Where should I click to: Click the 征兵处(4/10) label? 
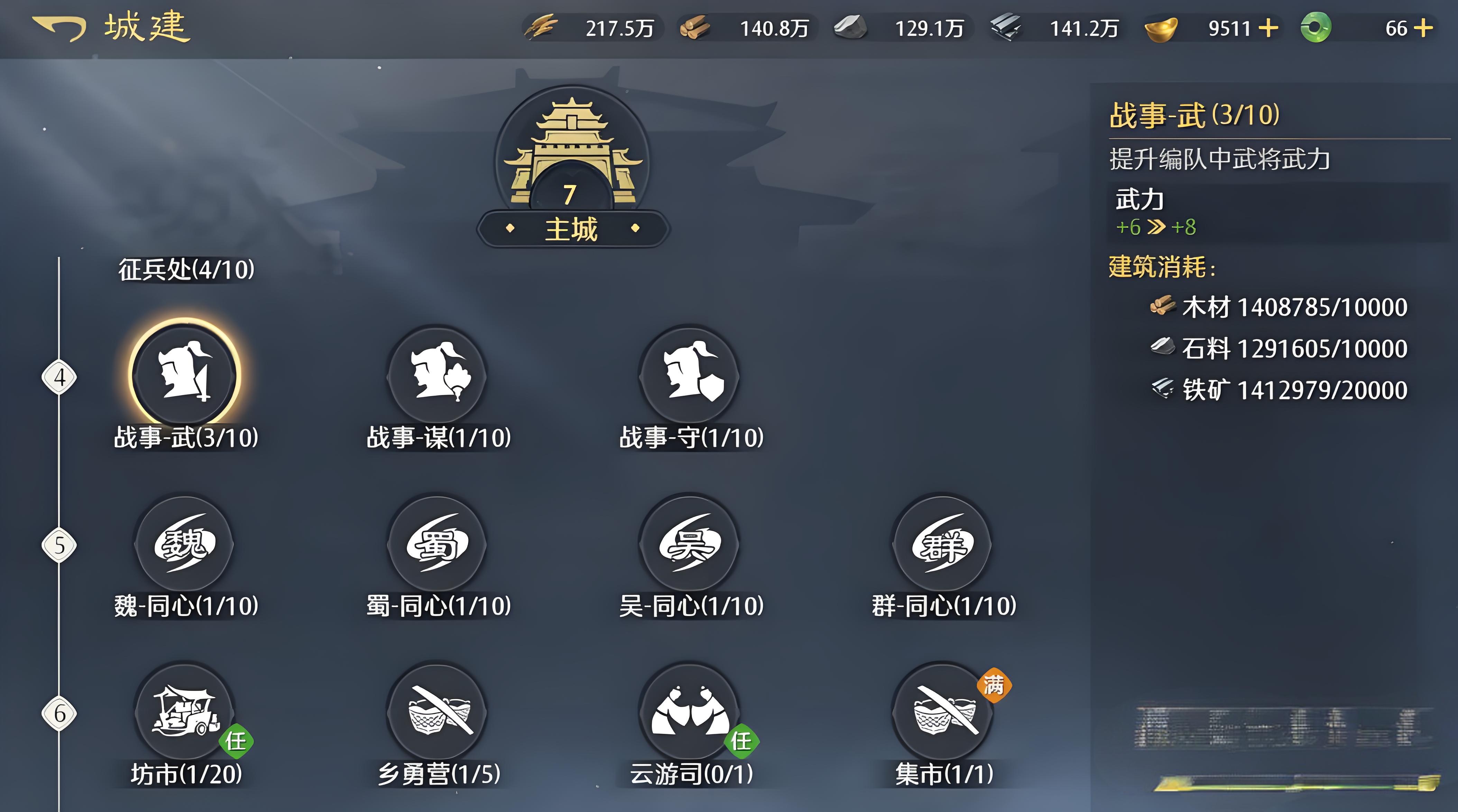186,269
